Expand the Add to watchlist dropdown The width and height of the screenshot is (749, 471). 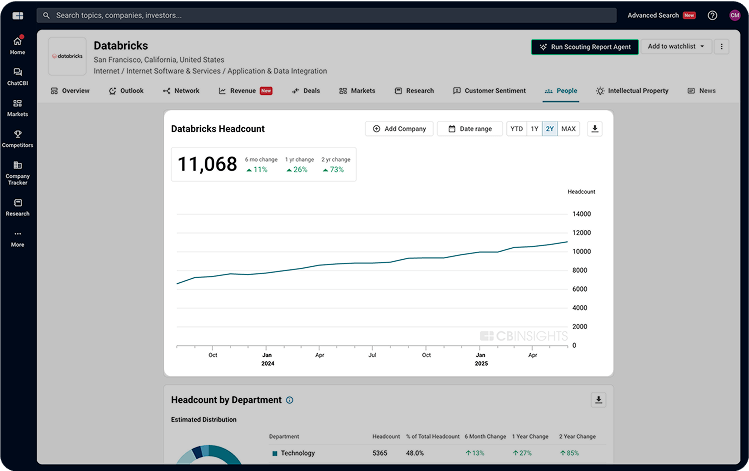click(x=676, y=47)
